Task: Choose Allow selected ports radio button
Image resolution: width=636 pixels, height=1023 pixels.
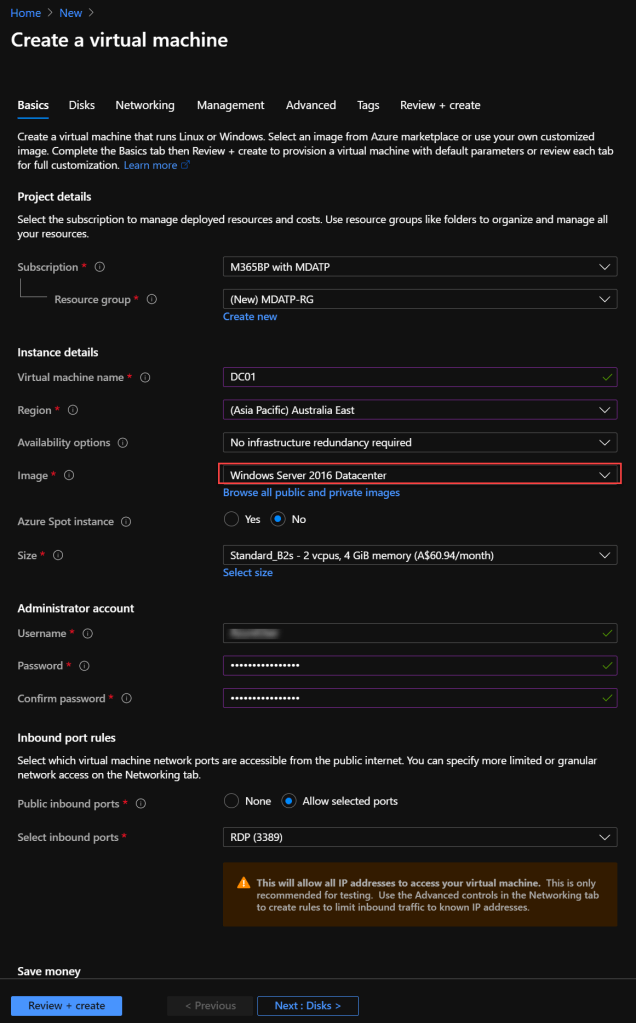Action: [x=289, y=801]
